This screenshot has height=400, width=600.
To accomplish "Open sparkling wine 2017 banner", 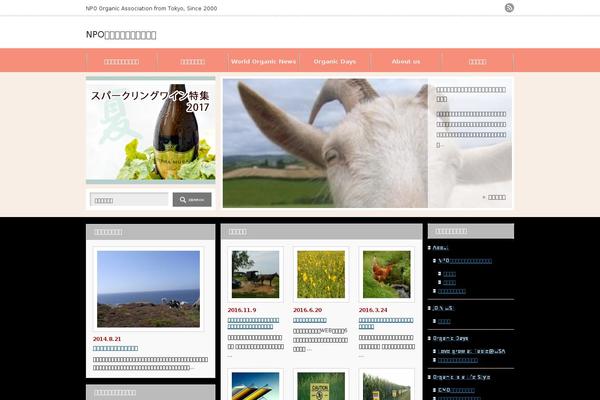I will point(151,130).
